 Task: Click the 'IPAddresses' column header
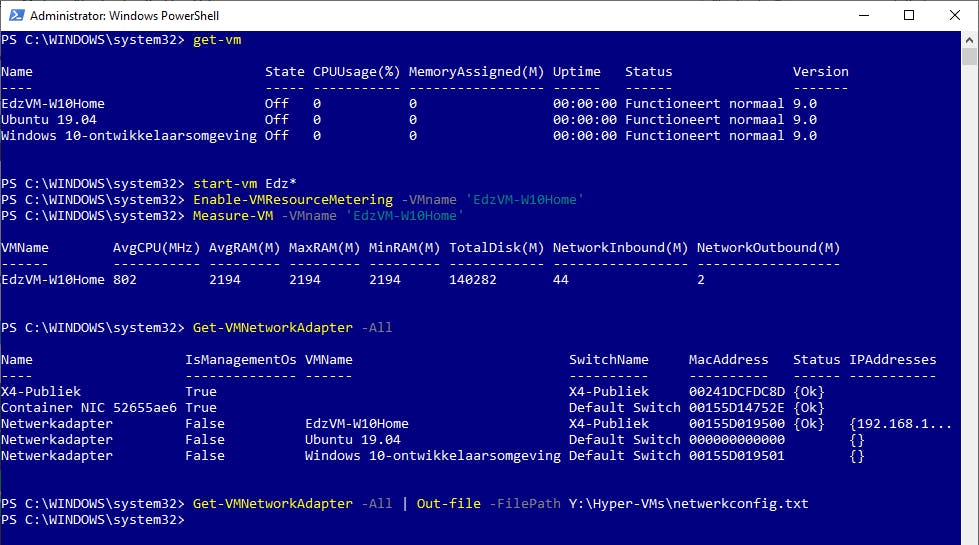tap(893, 360)
